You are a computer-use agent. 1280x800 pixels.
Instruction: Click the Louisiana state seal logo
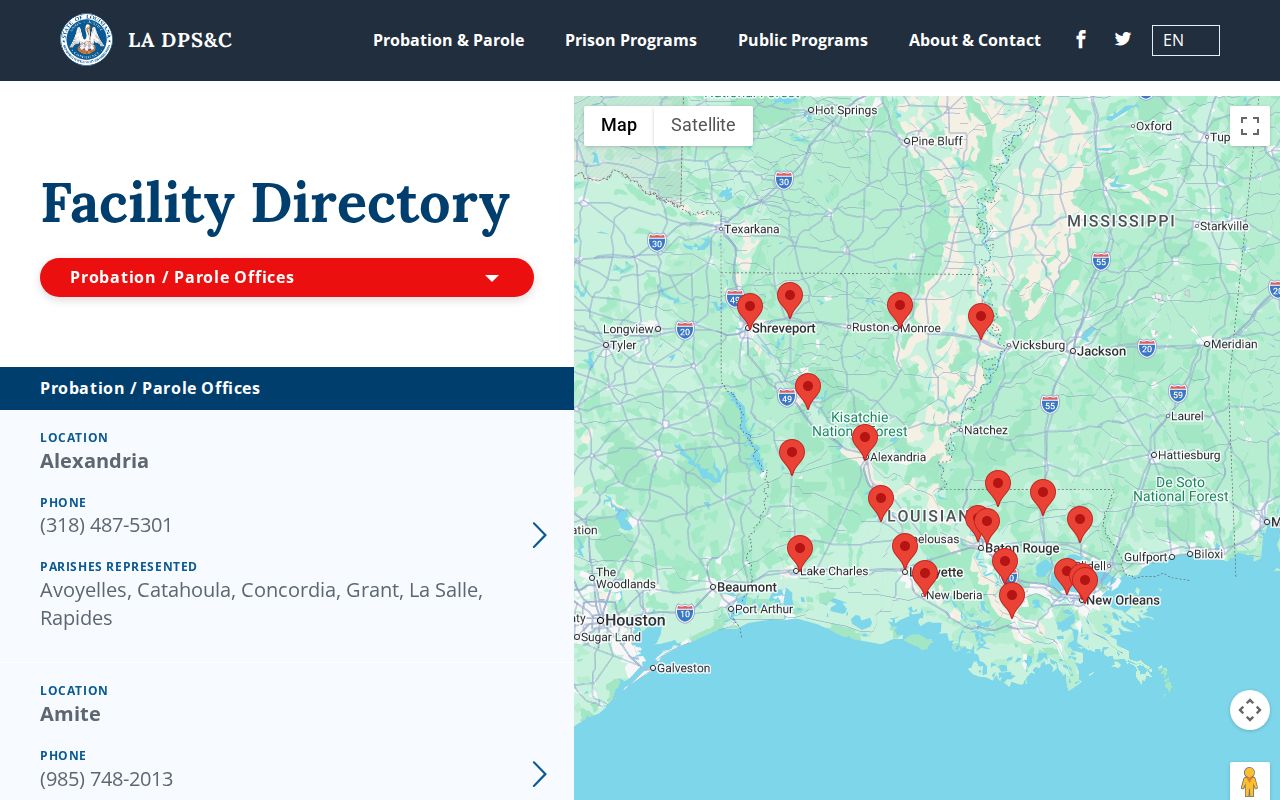[x=86, y=40]
